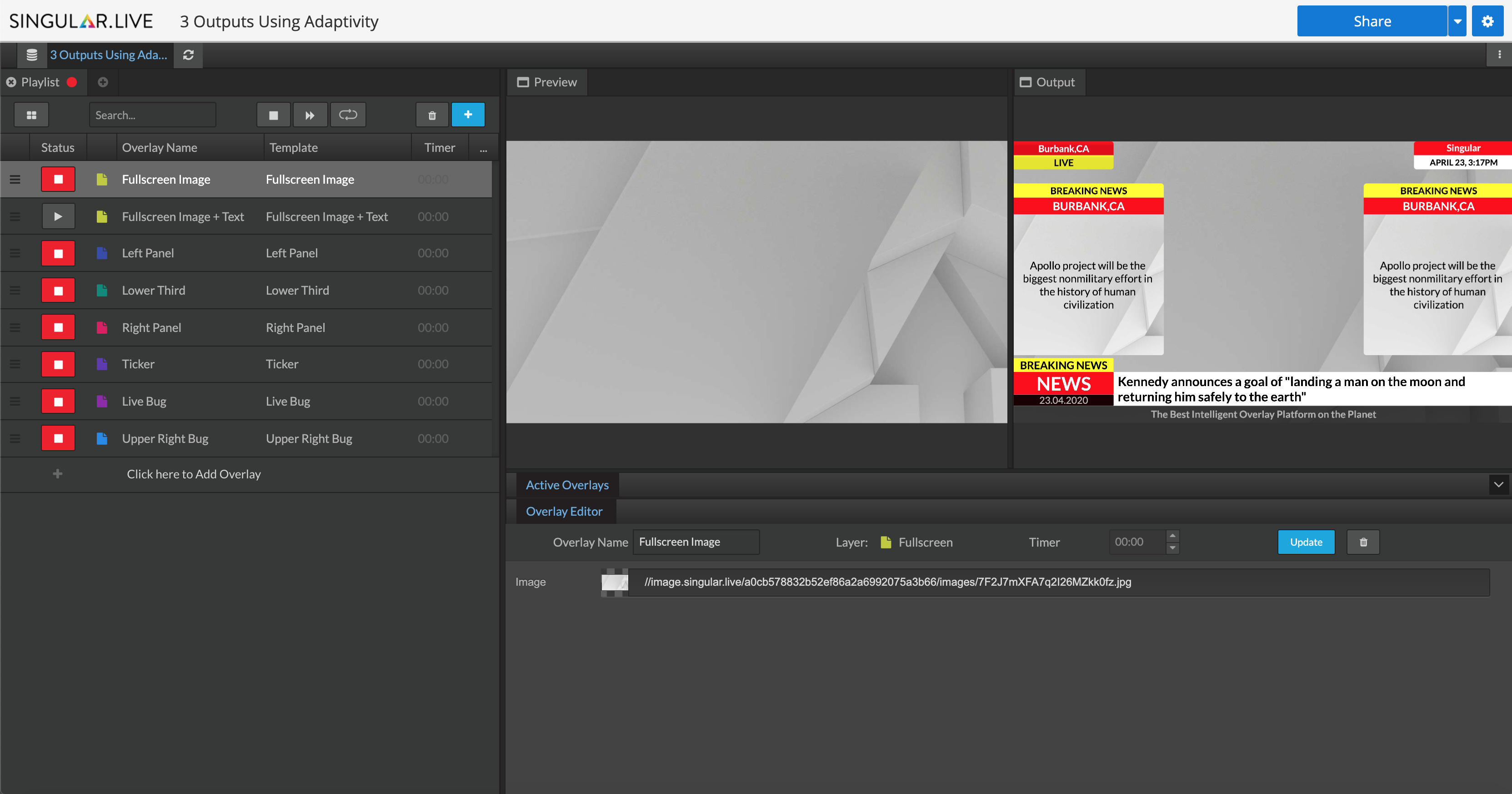Collapse the Active Overlays panel chevron
The width and height of the screenshot is (1512, 794).
tap(1498, 484)
